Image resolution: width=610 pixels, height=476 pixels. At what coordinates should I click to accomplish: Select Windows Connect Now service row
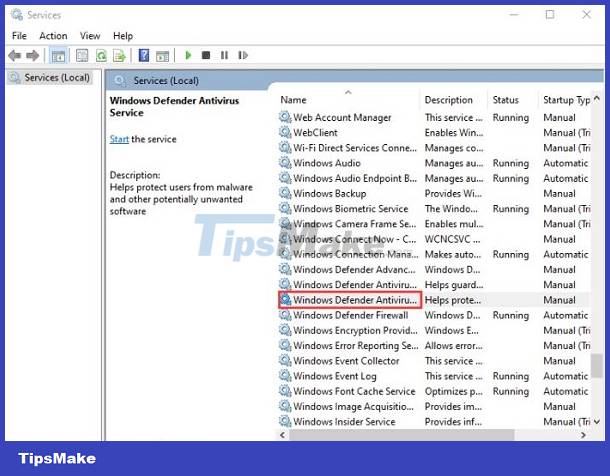[434, 239]
